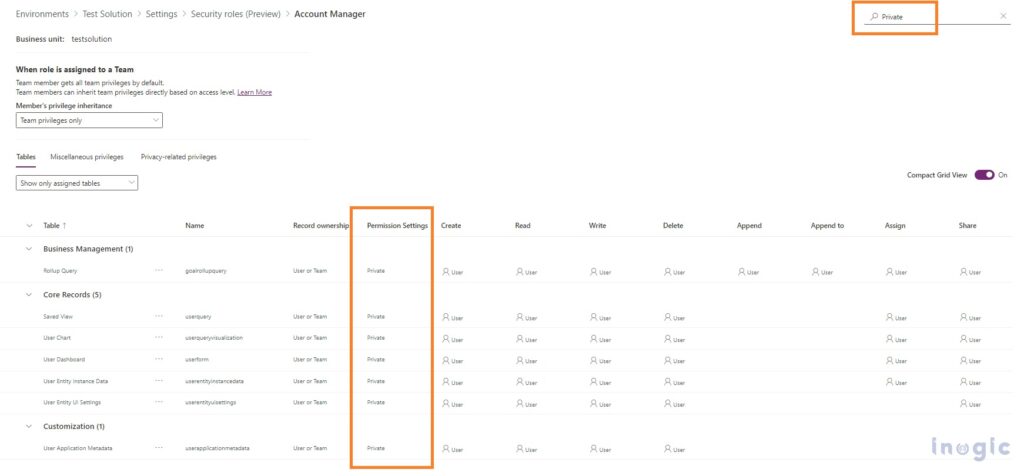Click Create user privilege icon for Rollup Query

(x=446, y=271)
